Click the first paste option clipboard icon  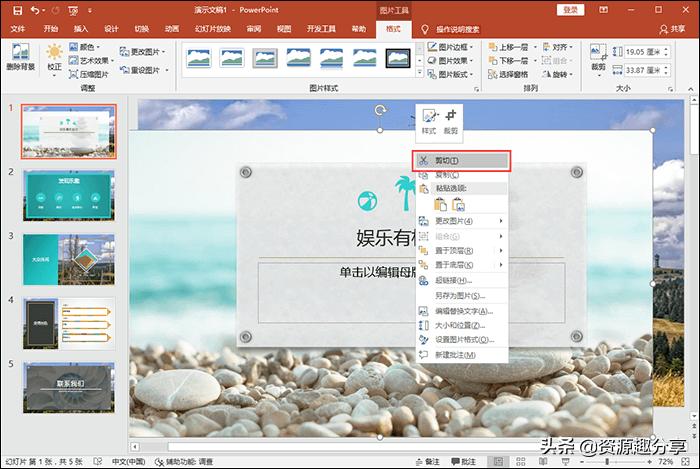tap(440, 204)
